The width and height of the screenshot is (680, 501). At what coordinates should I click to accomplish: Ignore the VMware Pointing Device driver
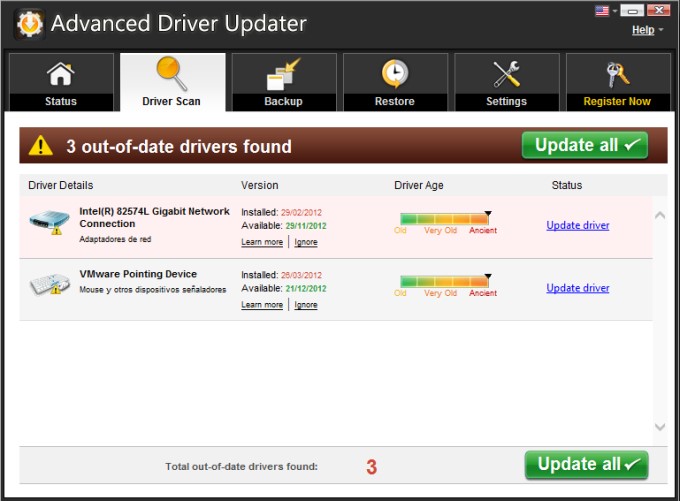pos(306,305)
